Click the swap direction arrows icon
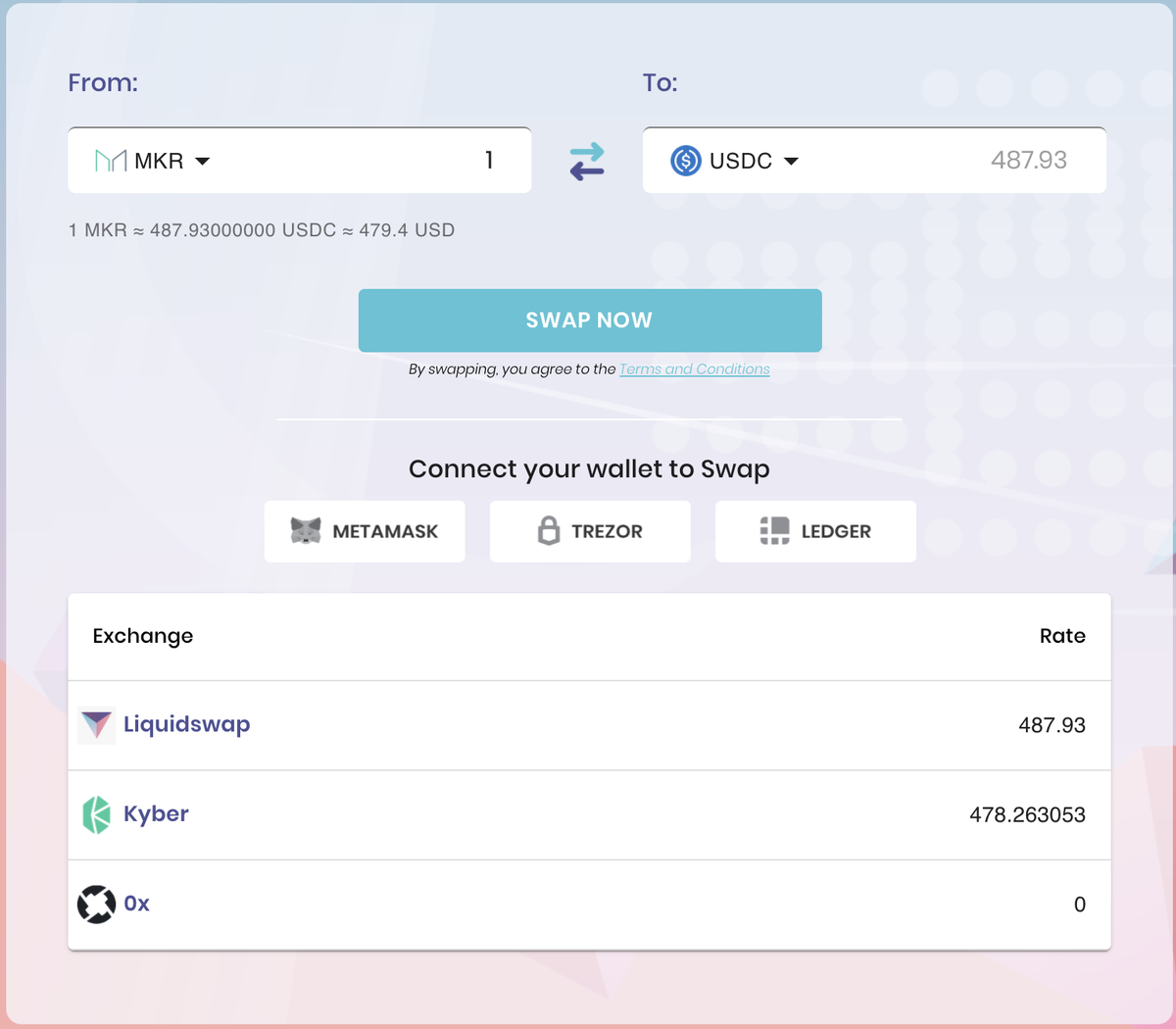Image resolution: width=1176 pixels, height=1029 pixels. (587, 162)
